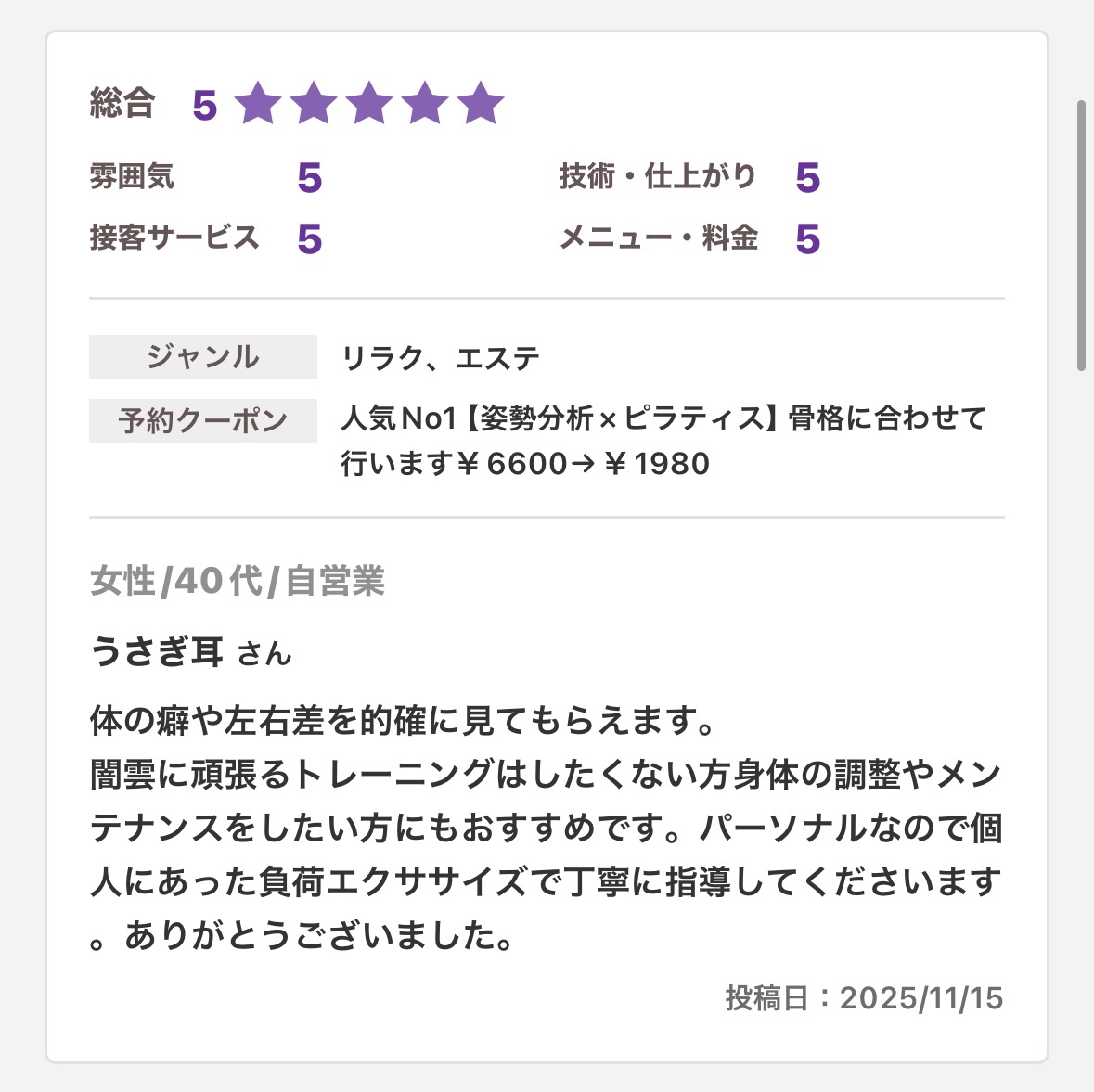Click the second purple rating star

(314, 103)
